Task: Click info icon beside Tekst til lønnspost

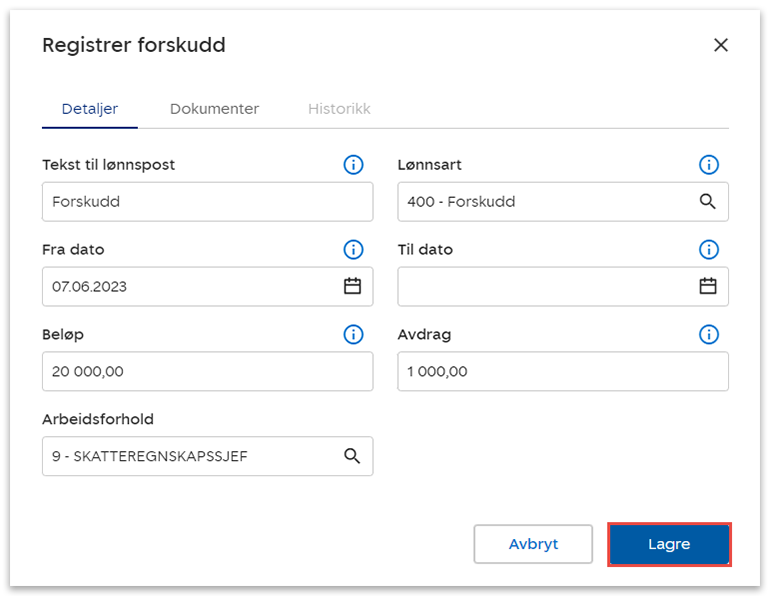Action: 353,165
